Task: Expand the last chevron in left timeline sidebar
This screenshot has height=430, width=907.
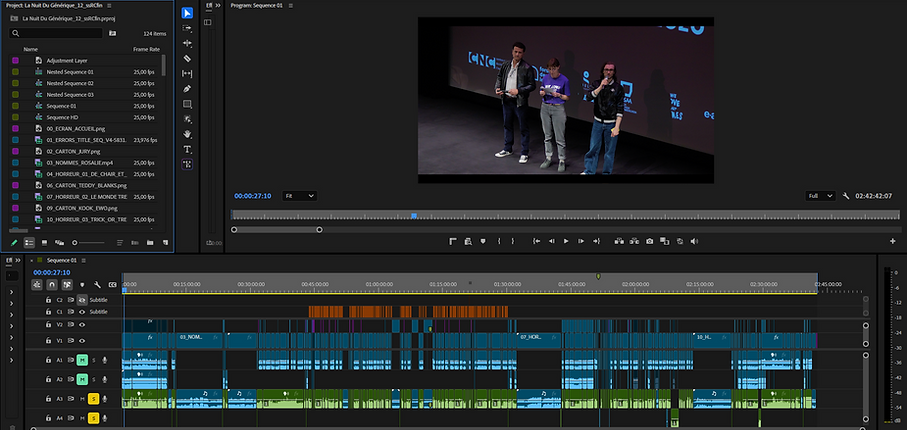Action: pyautogui.click(x=12, y=360)
